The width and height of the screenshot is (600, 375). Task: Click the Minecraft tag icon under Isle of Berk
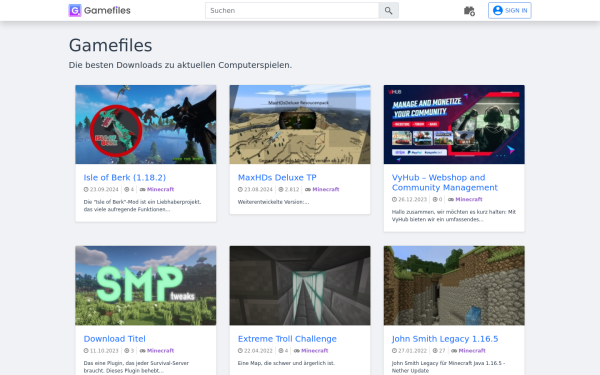(x=142, y=189)
